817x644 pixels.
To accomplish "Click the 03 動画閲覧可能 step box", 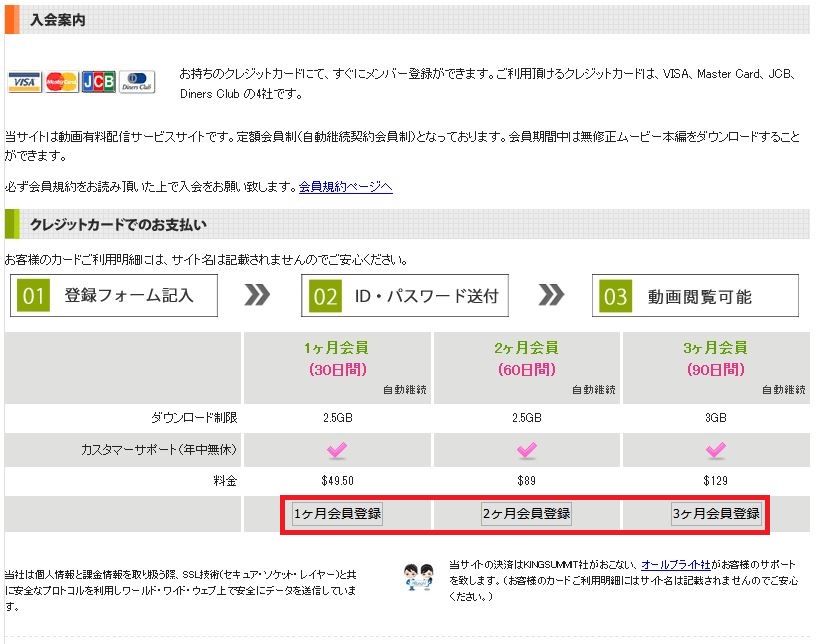I will (695, 295).
